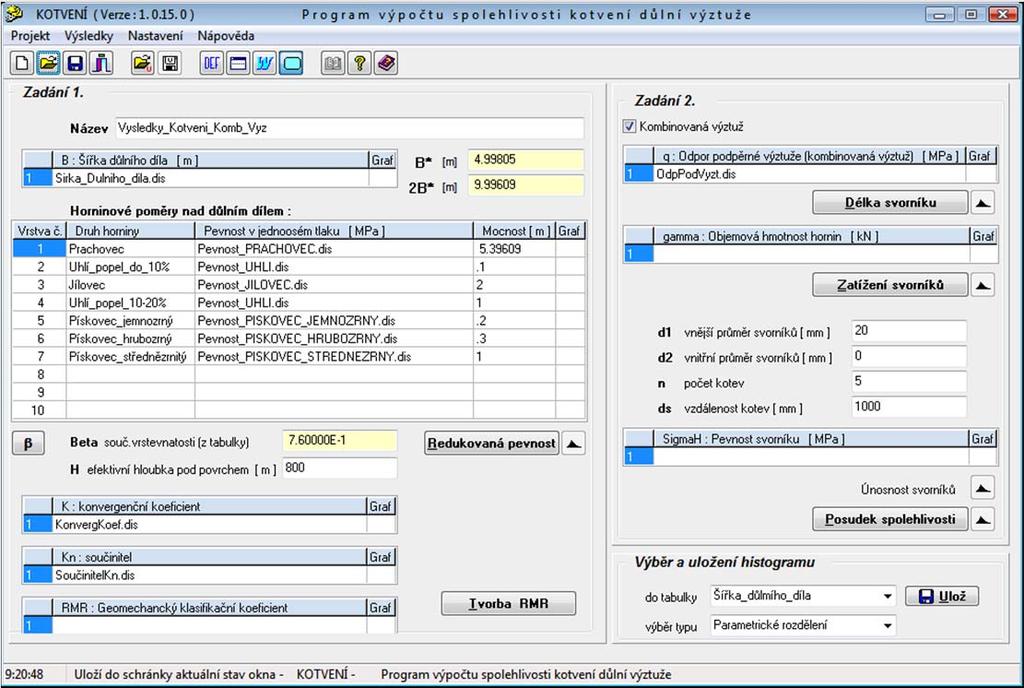Click the Ulož save button

click(942, 596)
